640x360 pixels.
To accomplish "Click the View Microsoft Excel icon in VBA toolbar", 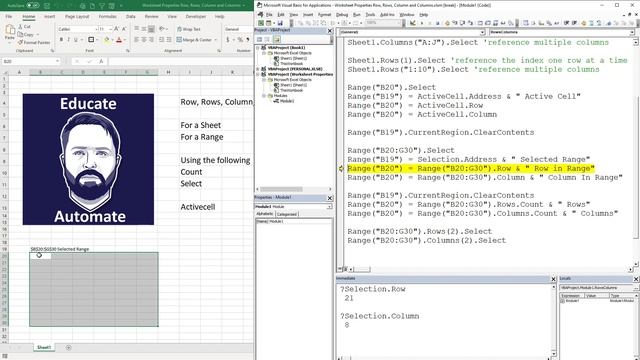I will tap(261, 23).
